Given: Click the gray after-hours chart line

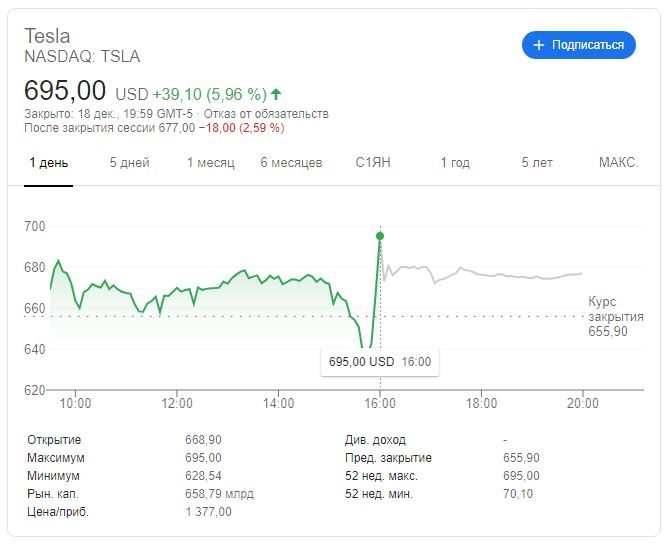Looking at the screenshot, I should coord(500,275).
